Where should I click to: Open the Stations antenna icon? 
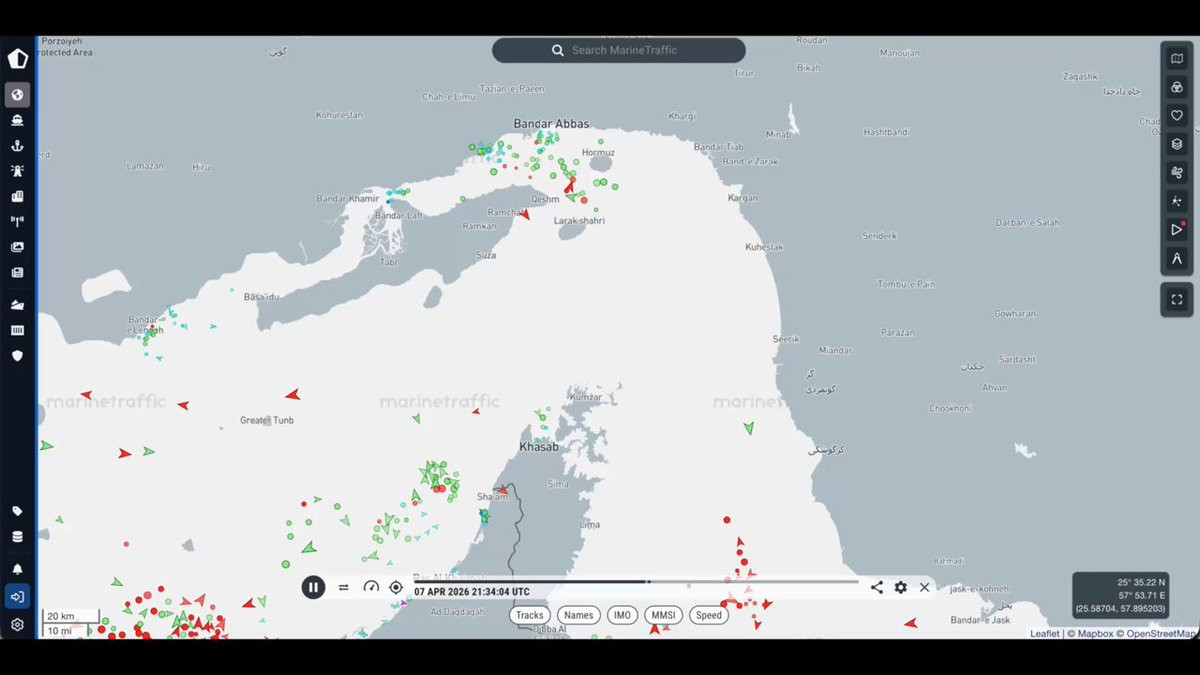pos(17,221)
